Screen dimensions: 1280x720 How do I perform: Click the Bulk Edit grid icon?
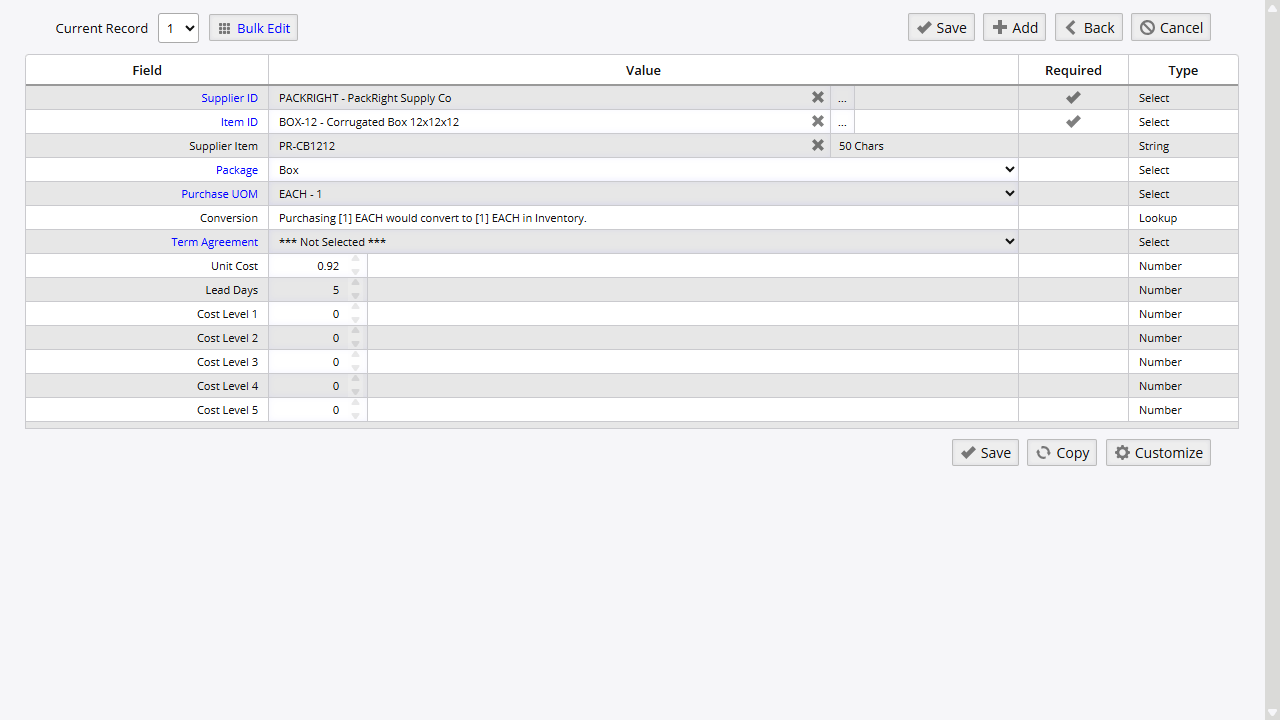[225, 27]
